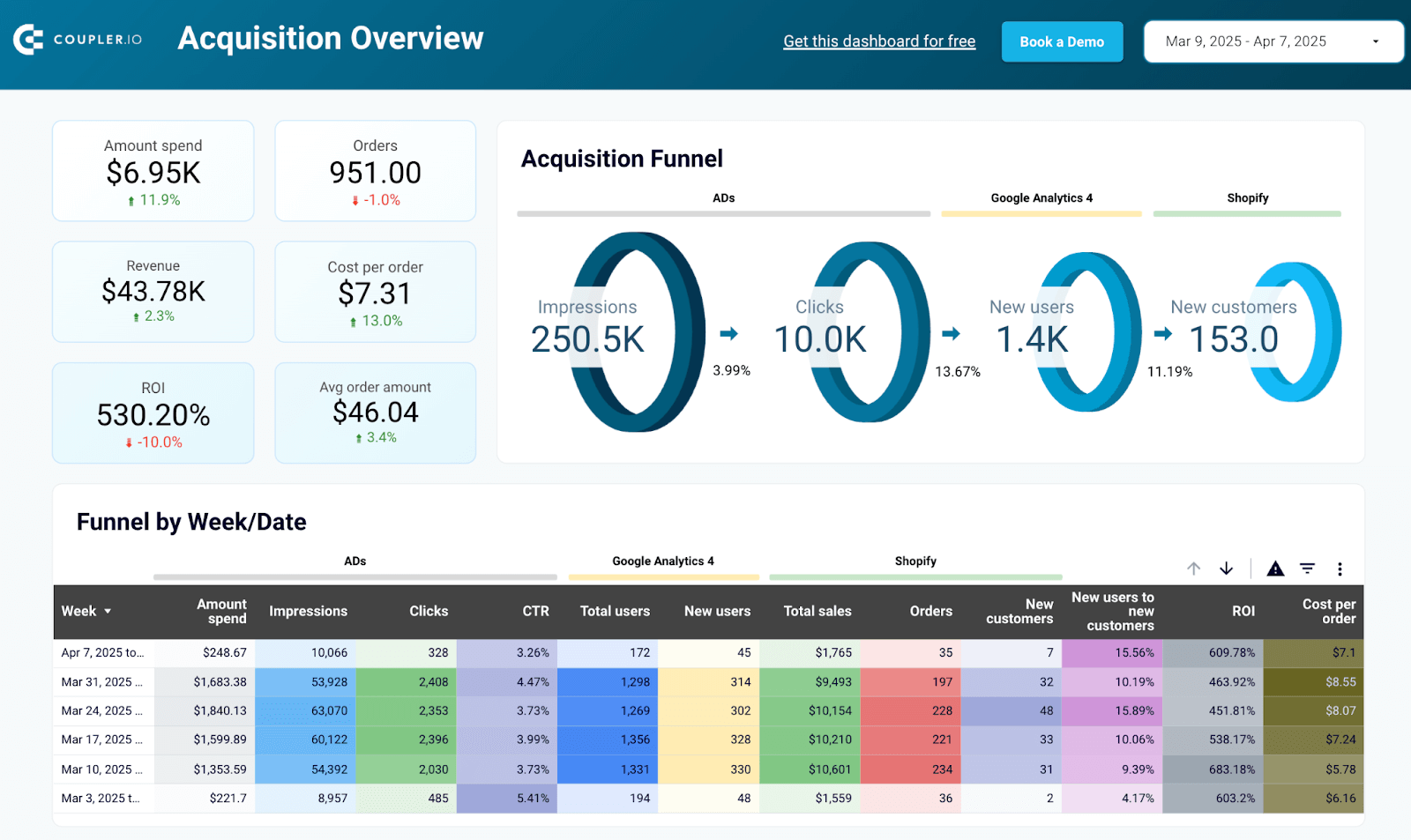Click the data issues warning triangle icon
Image resolution: width=1411 pixels, height=840 pixels.
(x=1275, y=569)
